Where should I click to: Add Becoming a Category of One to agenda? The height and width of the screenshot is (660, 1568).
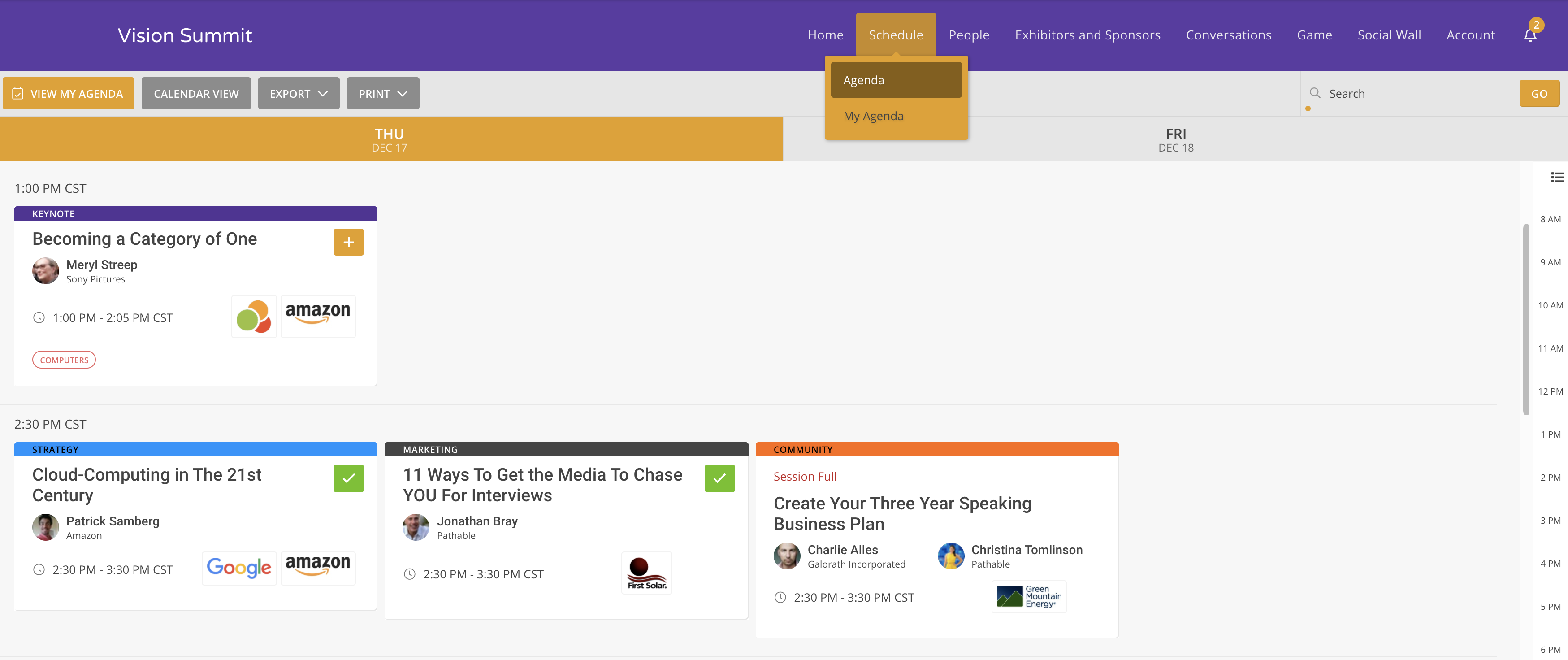click(348, 242)
